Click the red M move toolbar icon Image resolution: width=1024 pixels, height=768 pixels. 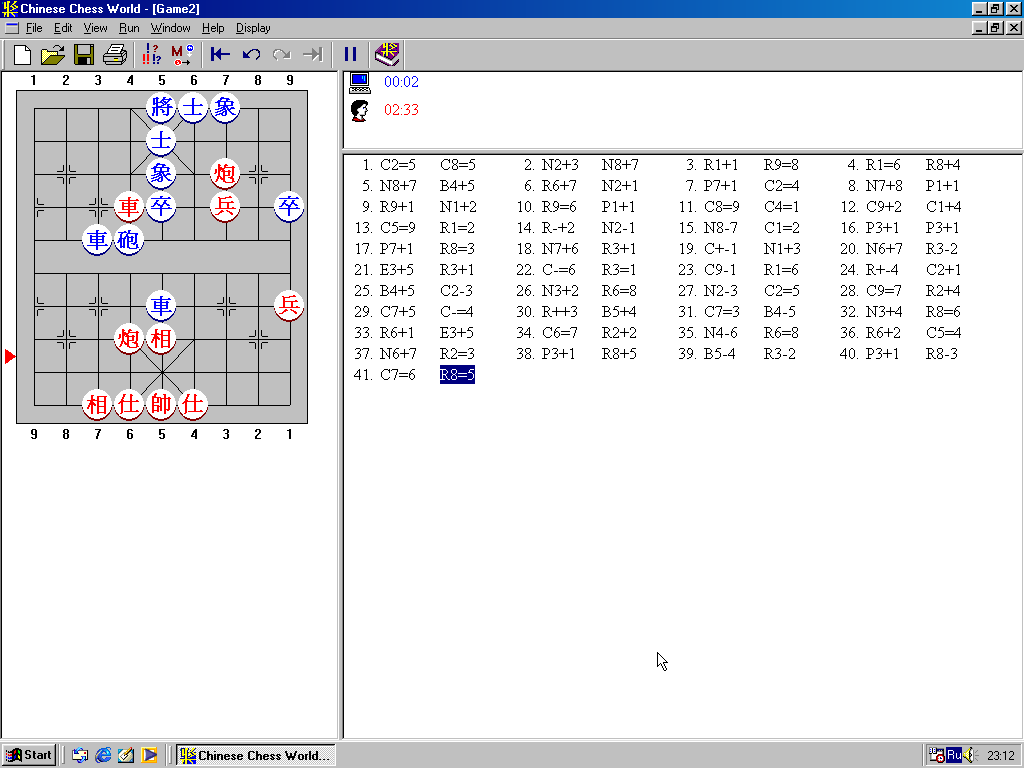[182, 54]
